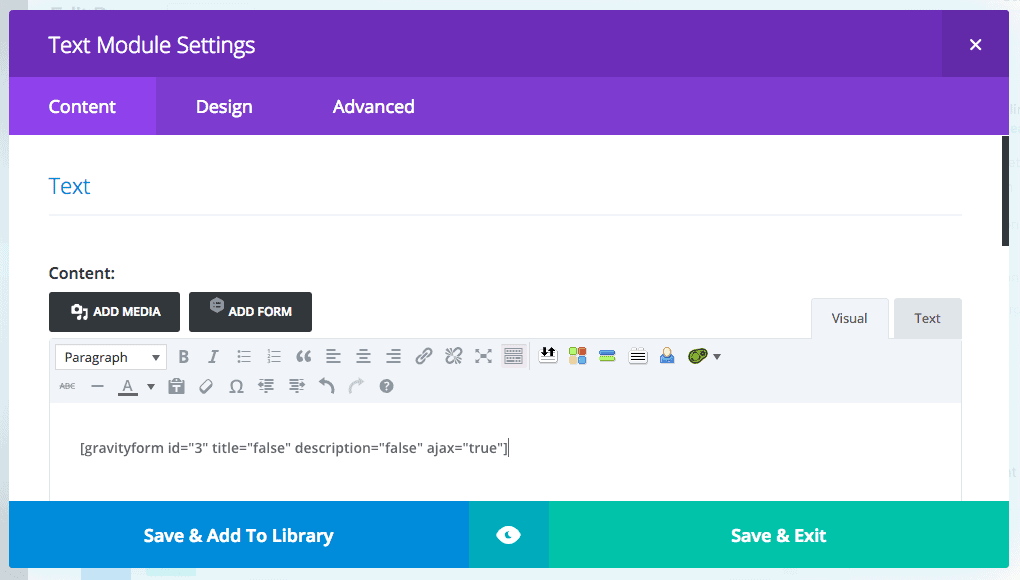
Task: Apply italic formatting
Action: pos(213,356)
